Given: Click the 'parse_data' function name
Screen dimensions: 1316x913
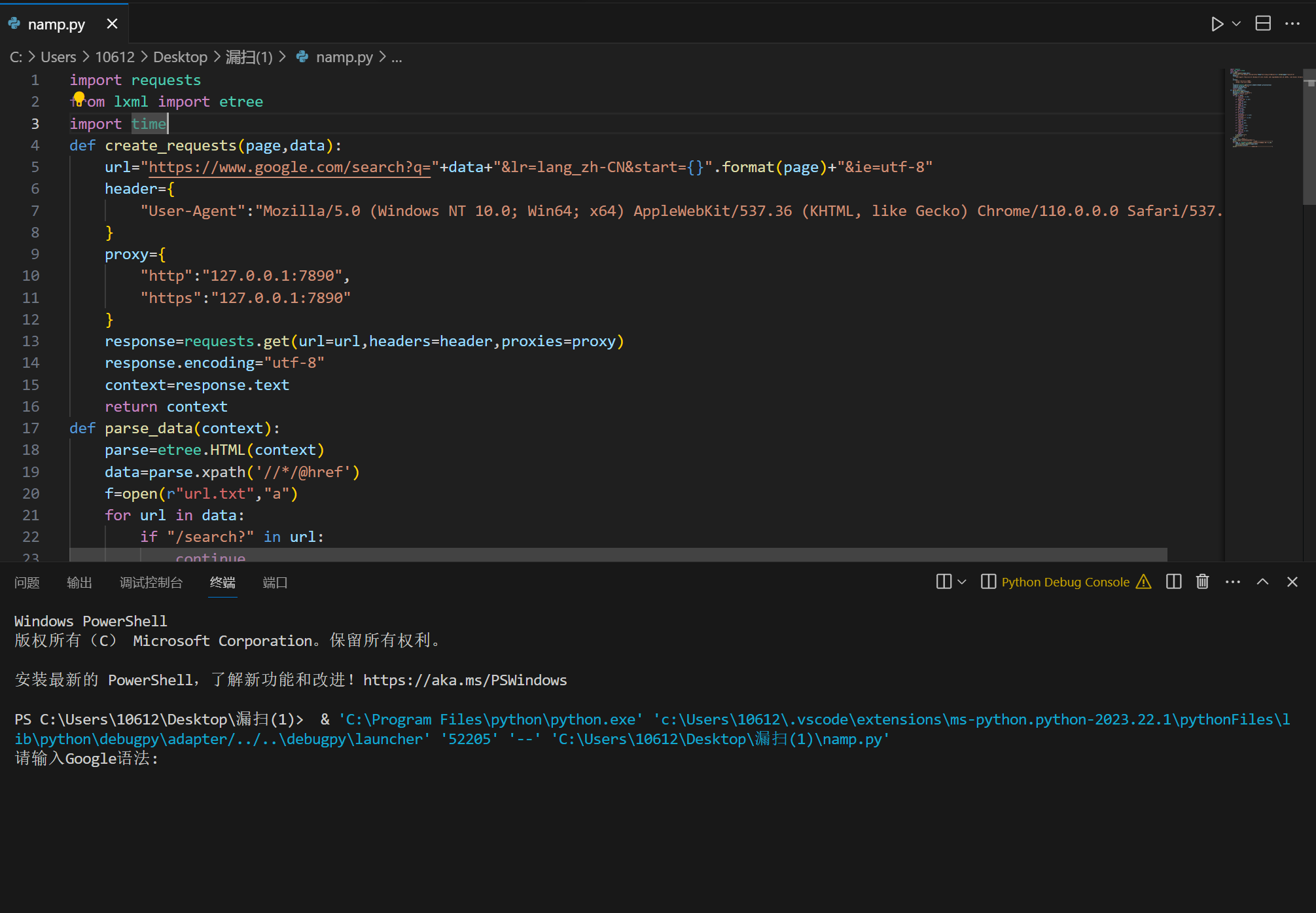Looking at the screenshot, I should [149, 428].
